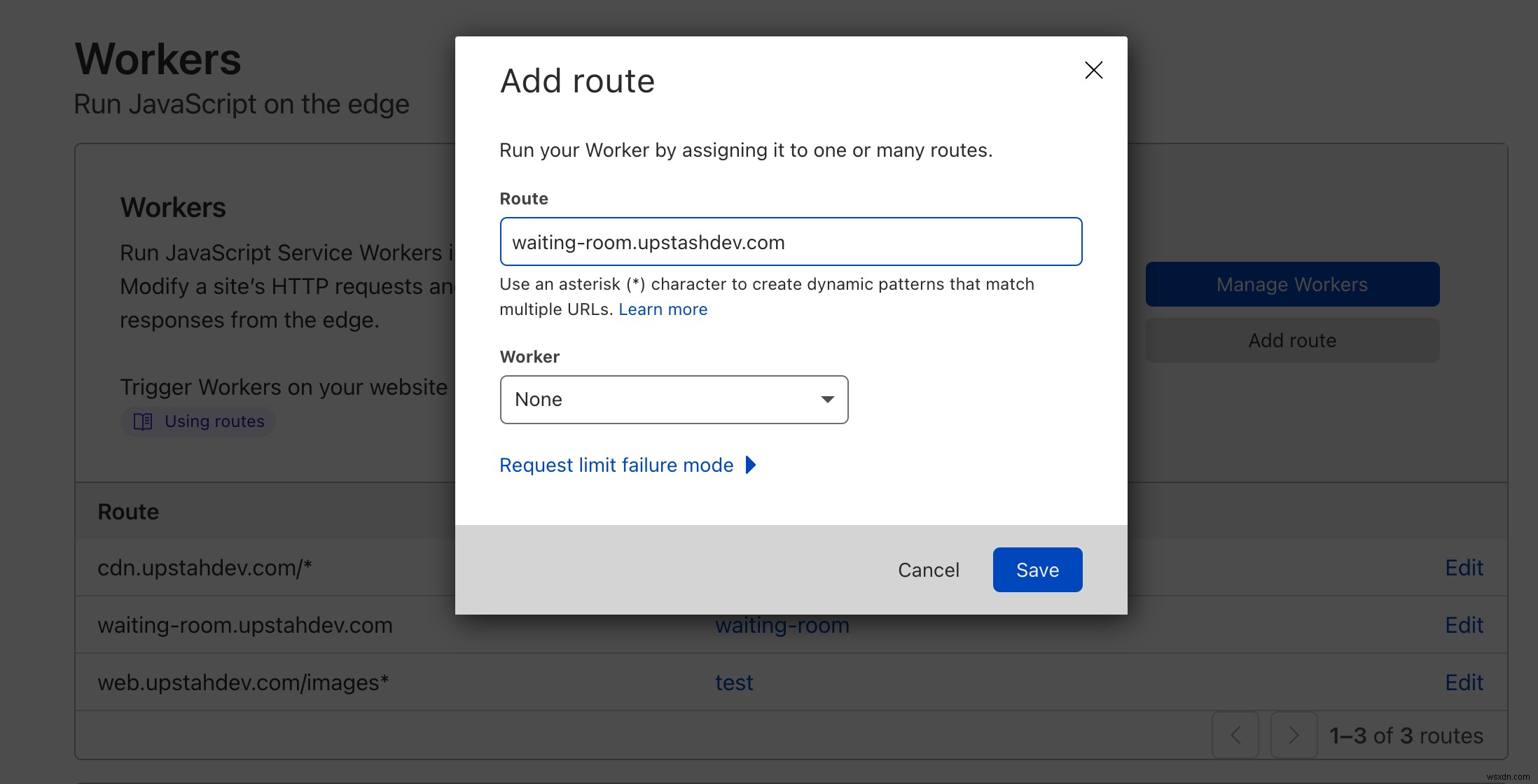The width and height of the screenshot is (1538, 784).
Task: Edit the cdn.upstahdev.com/* route
Action: click(x=1464, y=567)
